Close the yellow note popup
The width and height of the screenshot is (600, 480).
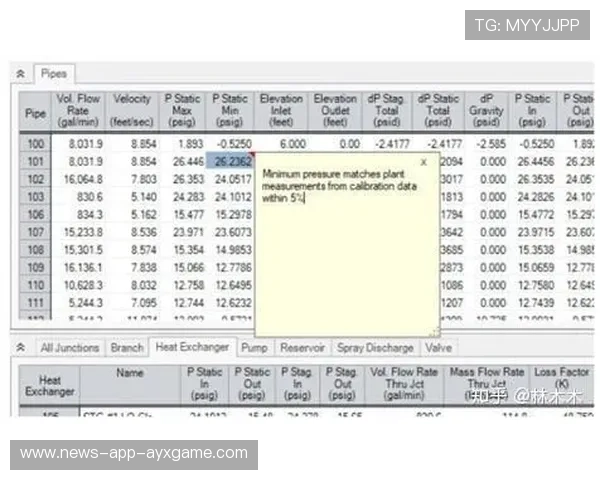(423, 160)
